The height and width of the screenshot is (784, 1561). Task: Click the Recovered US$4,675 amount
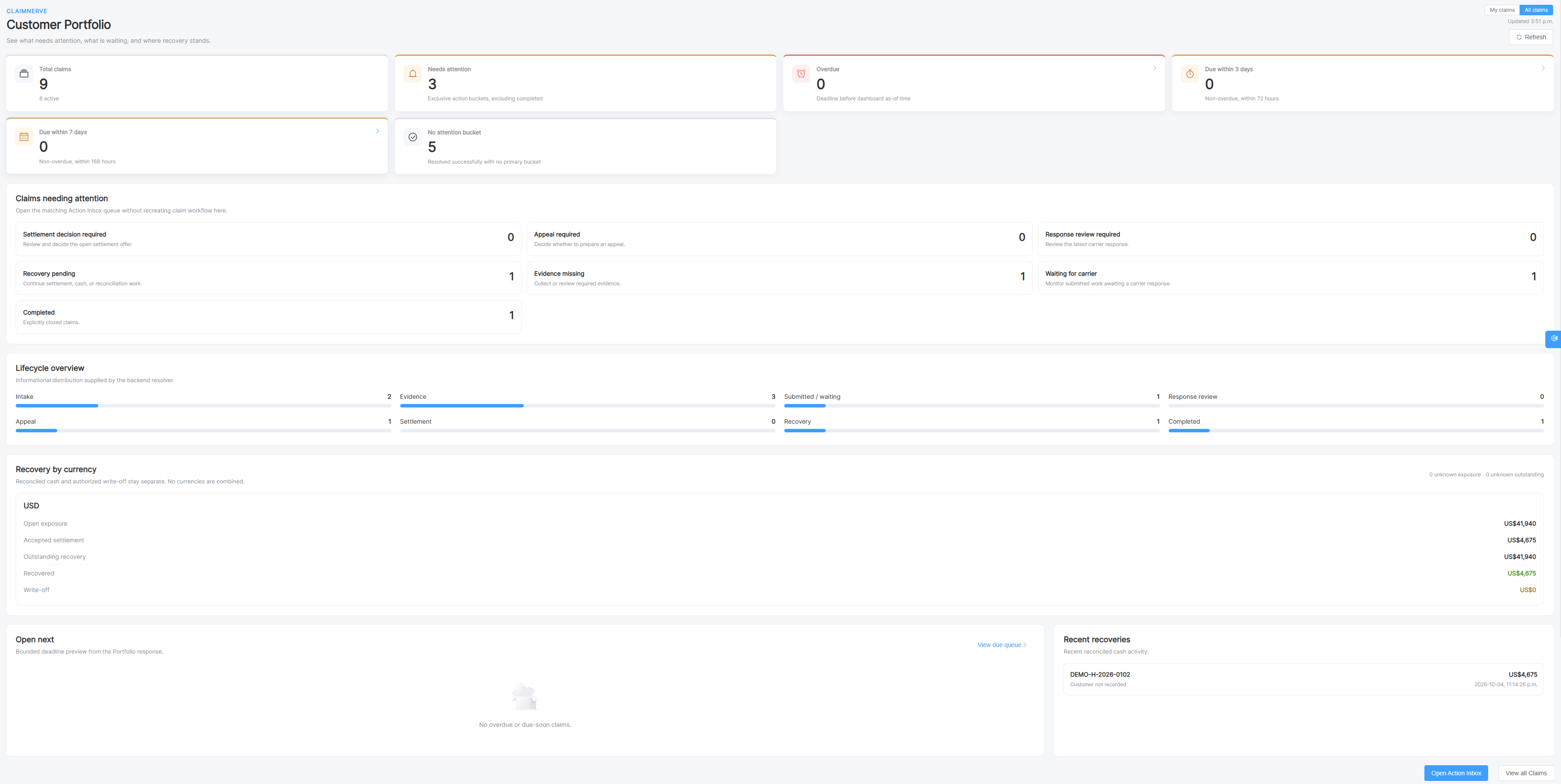click(1522, 573)
